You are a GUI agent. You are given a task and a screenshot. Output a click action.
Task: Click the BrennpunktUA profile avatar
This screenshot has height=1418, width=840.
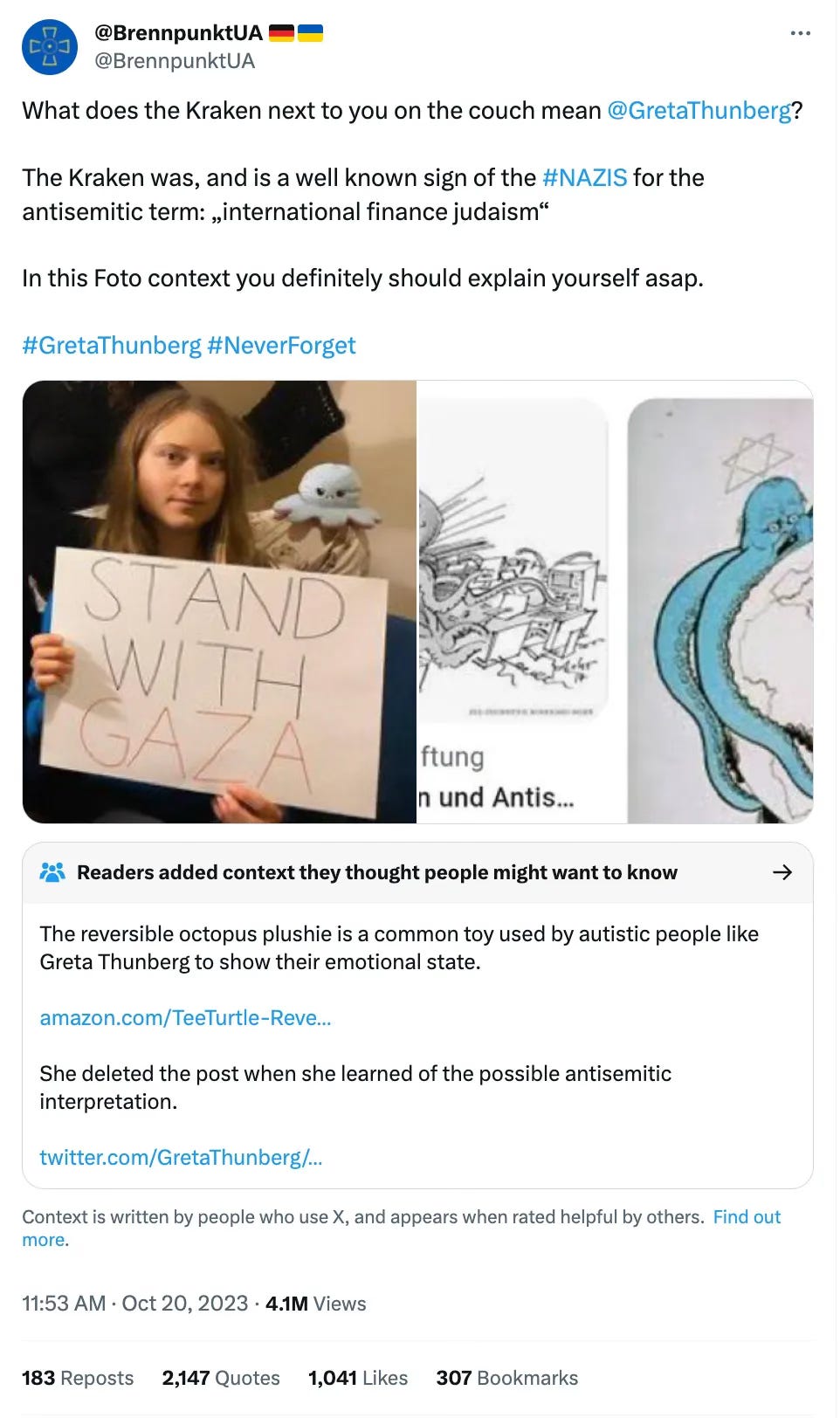click(49, 47)
